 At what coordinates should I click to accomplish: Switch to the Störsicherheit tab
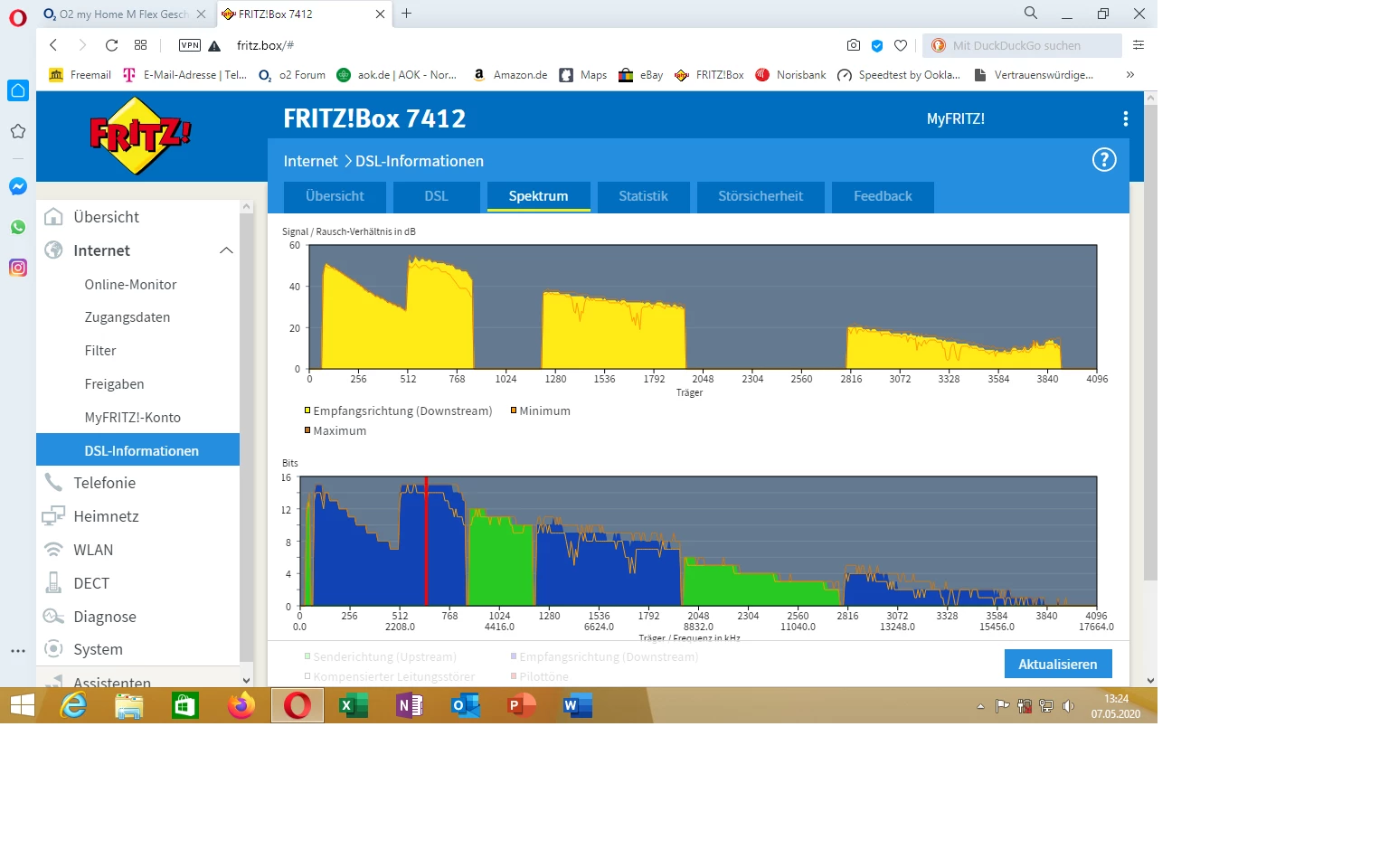pos(761,196)
